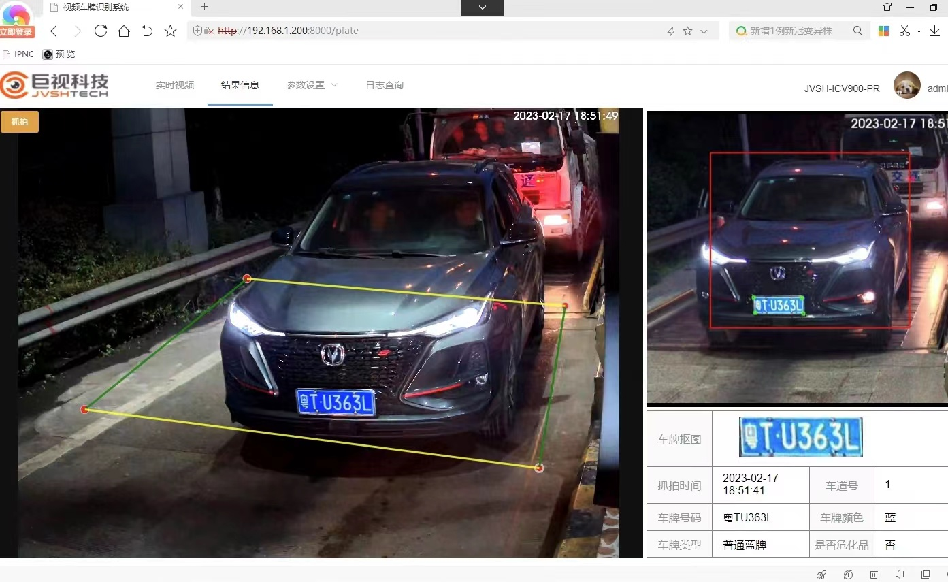Expand the 参数设置 settings menu

click(x=312, y=85)
